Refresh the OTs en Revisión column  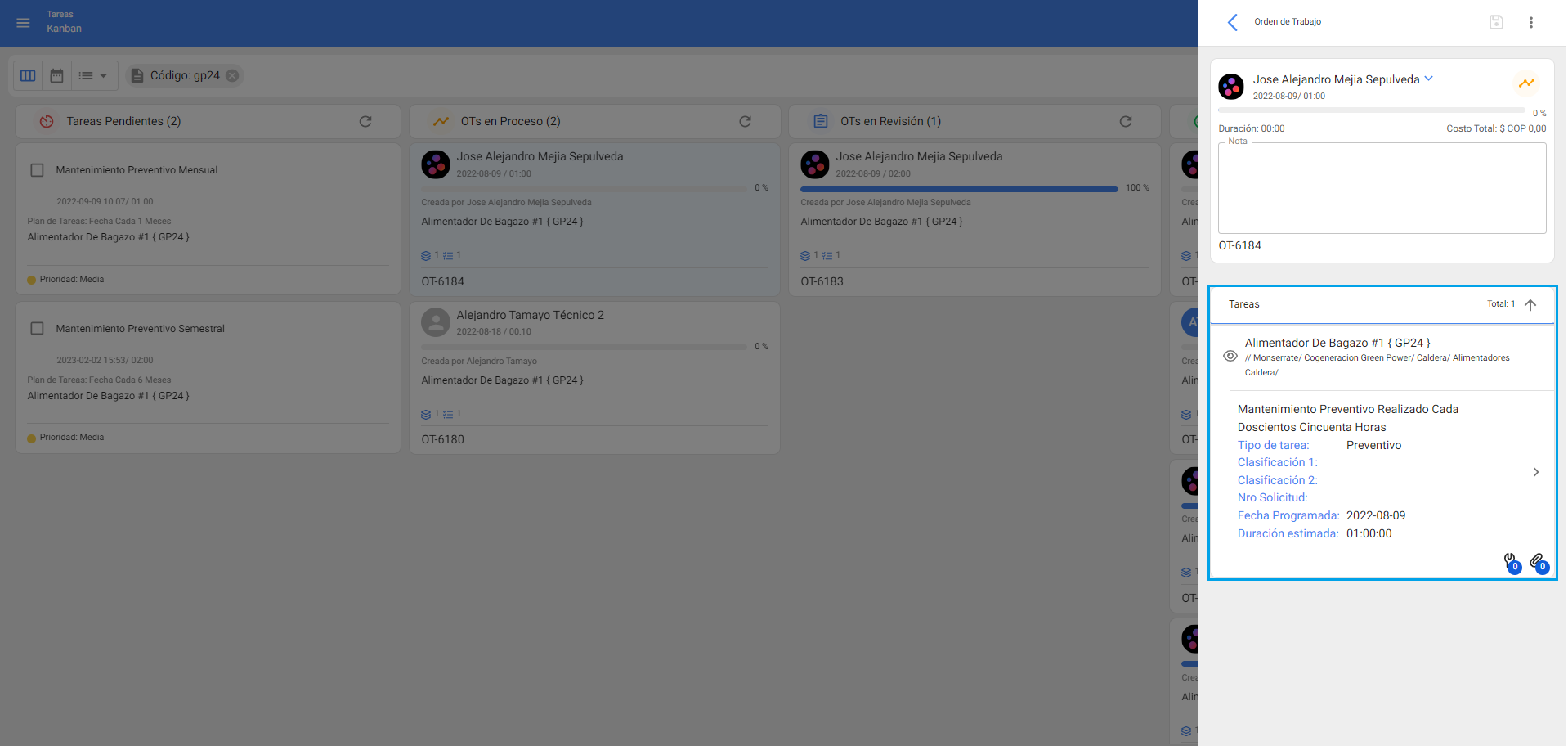click(1126, 121)
